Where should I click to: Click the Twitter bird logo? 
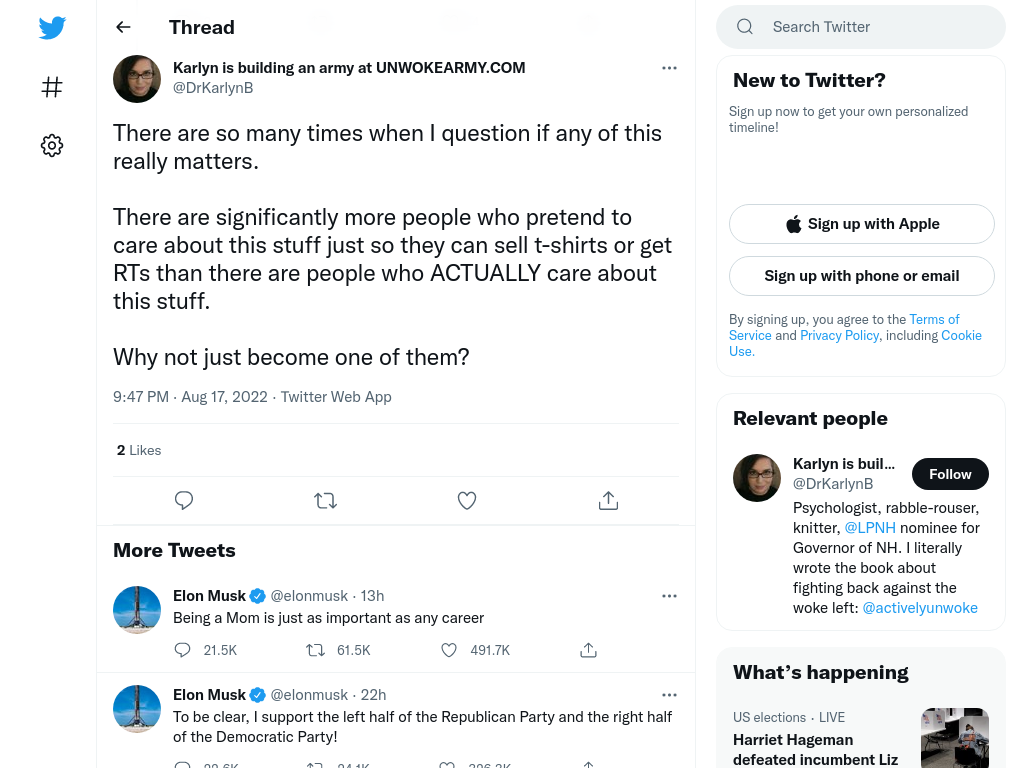click(52, 28)
